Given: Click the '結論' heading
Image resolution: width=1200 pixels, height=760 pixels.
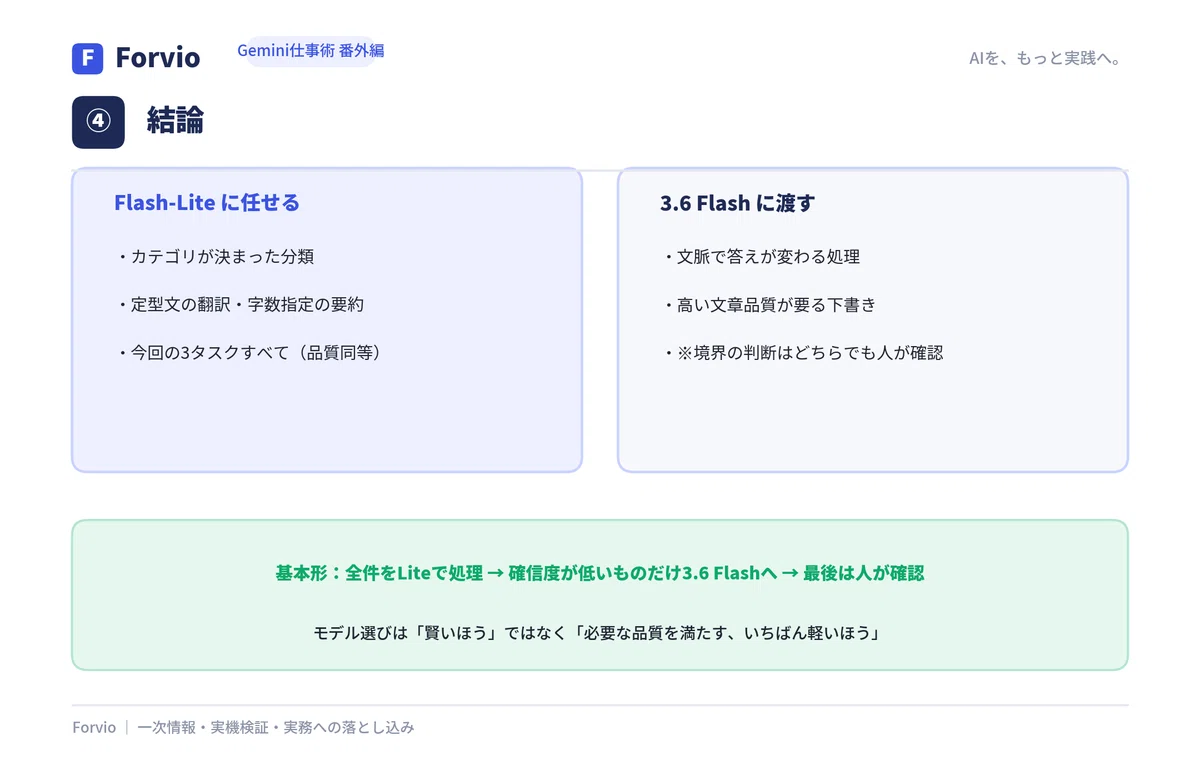Looking at the screenshot, I should 175,121.
